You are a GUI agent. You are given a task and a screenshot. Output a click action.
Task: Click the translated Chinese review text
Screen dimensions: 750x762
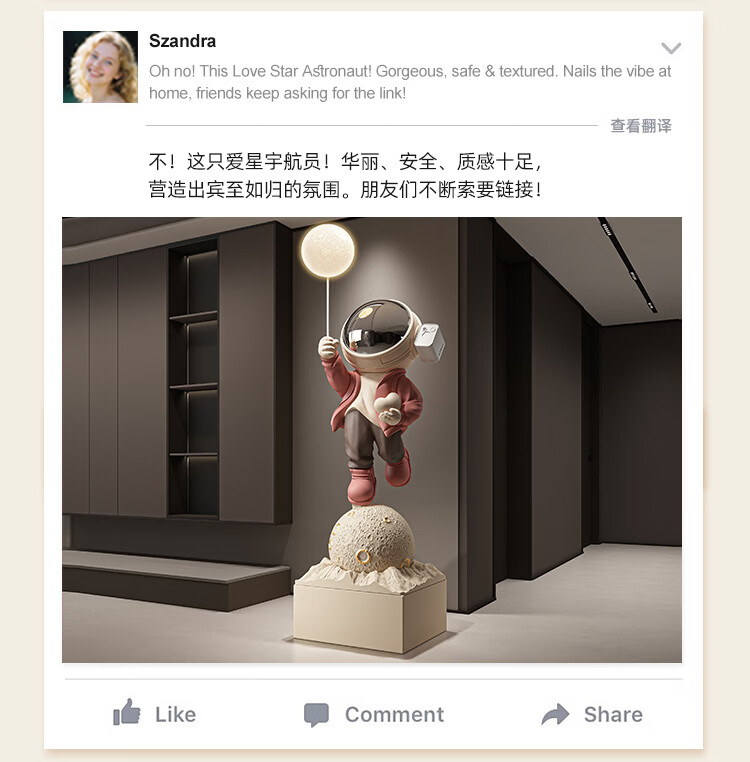coord(346,175)
